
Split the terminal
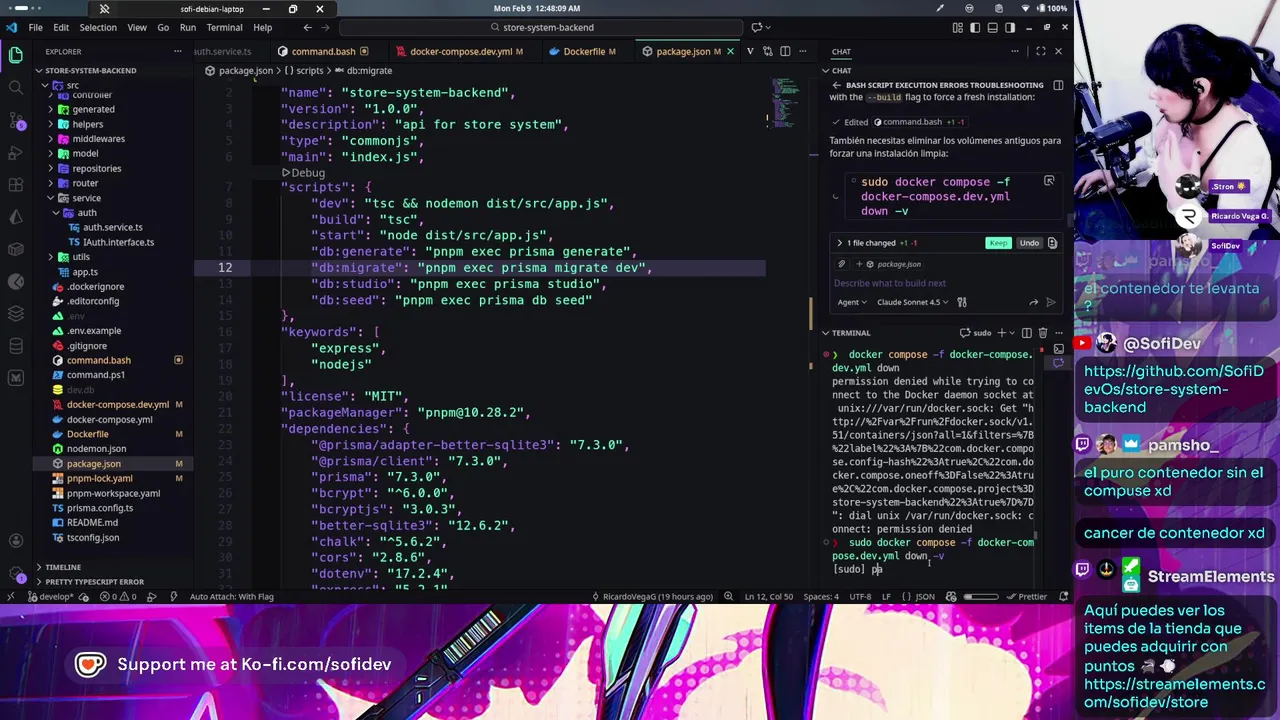pos(1027,333)
